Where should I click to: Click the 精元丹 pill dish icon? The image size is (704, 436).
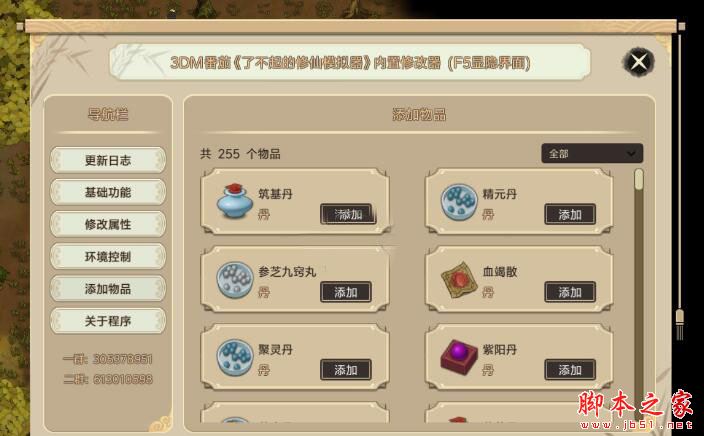click(x=458, y=202)
